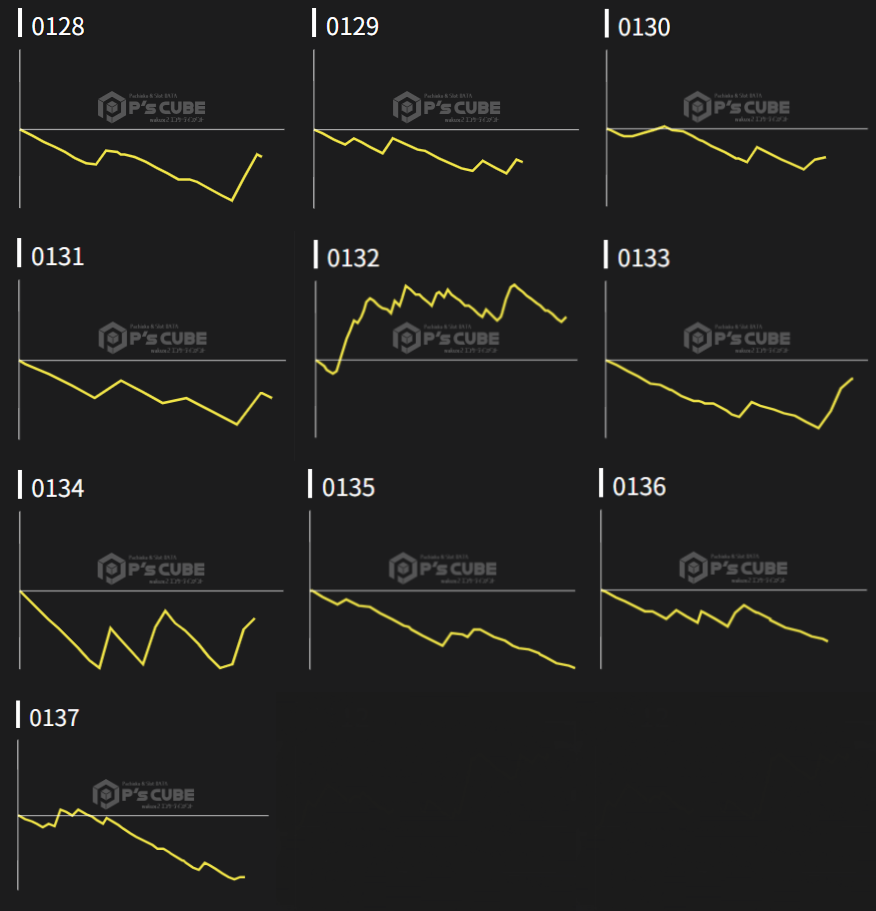Click the P's CUBE watermark in chart 0131

[151, 338]
